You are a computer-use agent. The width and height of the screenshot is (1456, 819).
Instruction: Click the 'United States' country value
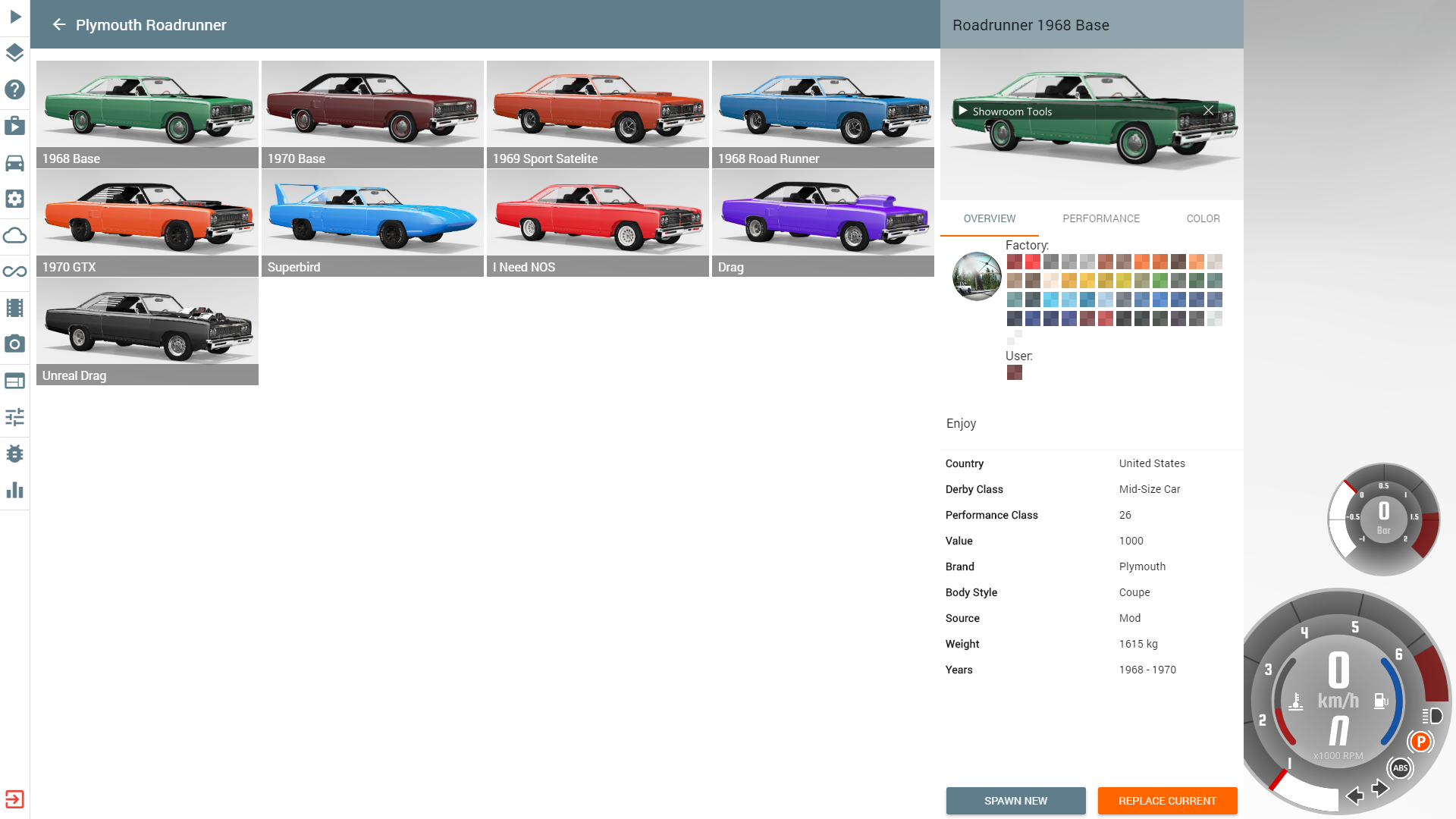(x=1151, y=463)
